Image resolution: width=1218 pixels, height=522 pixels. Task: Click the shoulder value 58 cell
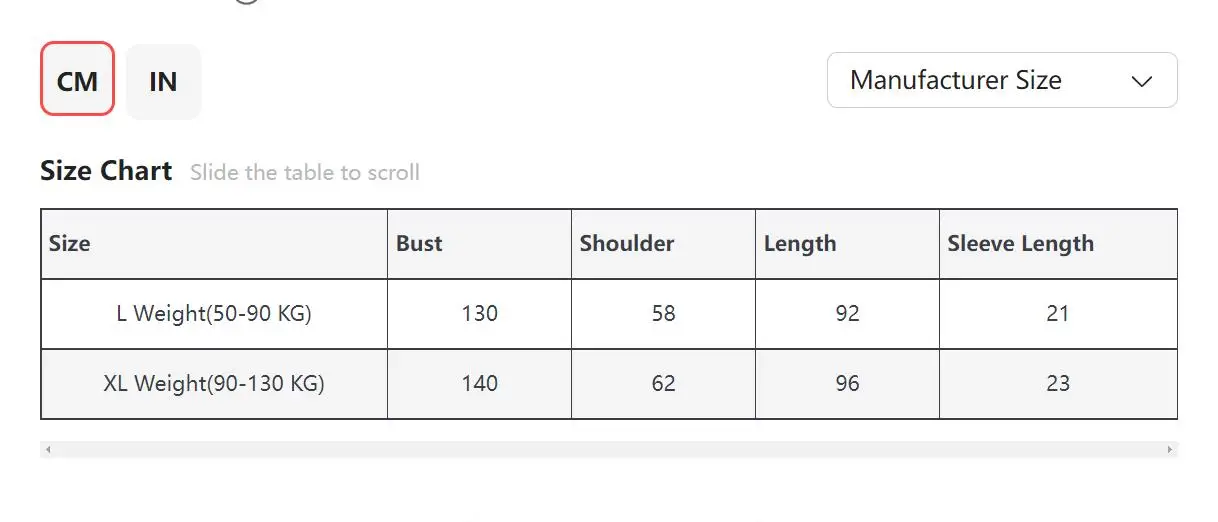(663, 314)
